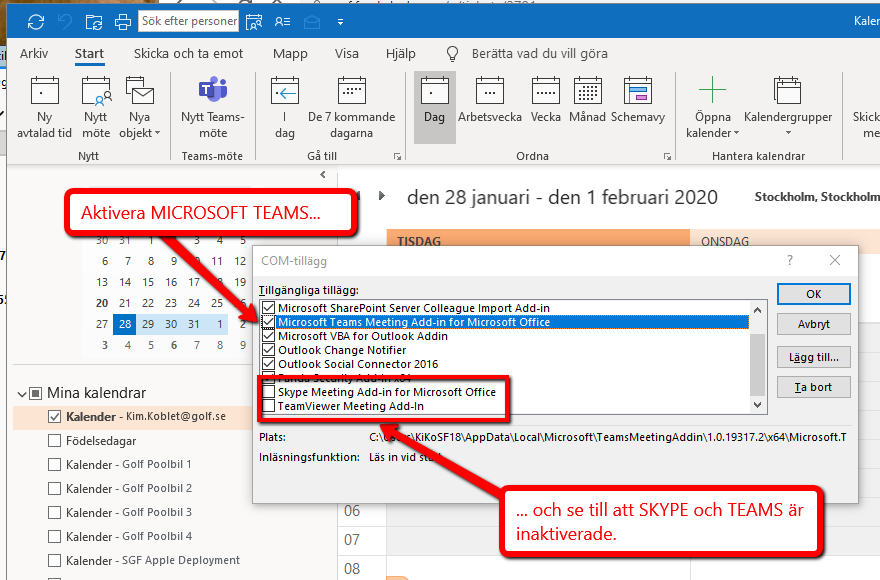Open Gå till dialog launcher

(x=397, y=157)
